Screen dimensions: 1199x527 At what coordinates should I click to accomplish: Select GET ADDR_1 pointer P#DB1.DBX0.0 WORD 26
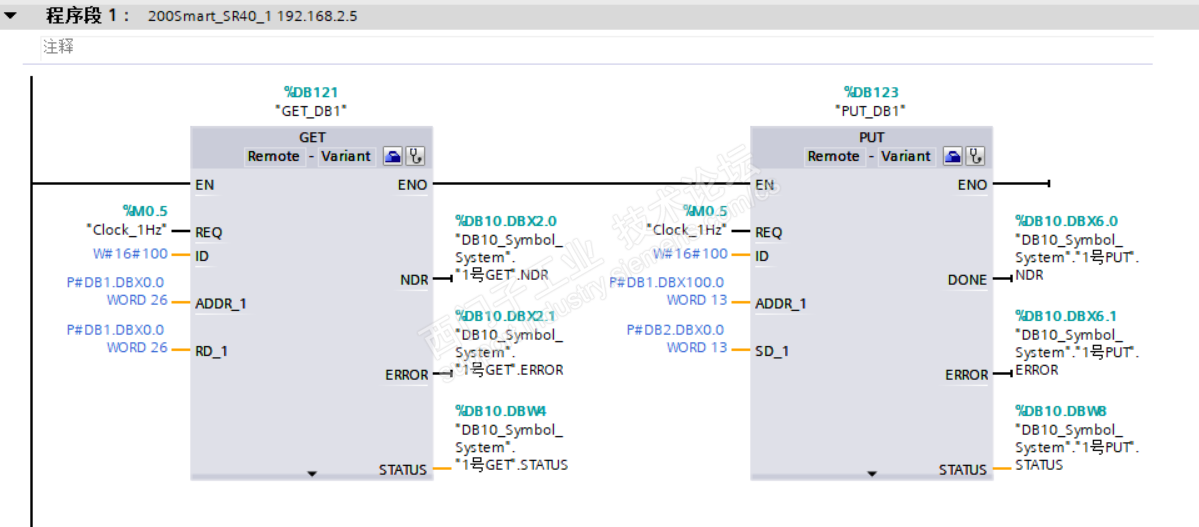(x=116, y=291)
